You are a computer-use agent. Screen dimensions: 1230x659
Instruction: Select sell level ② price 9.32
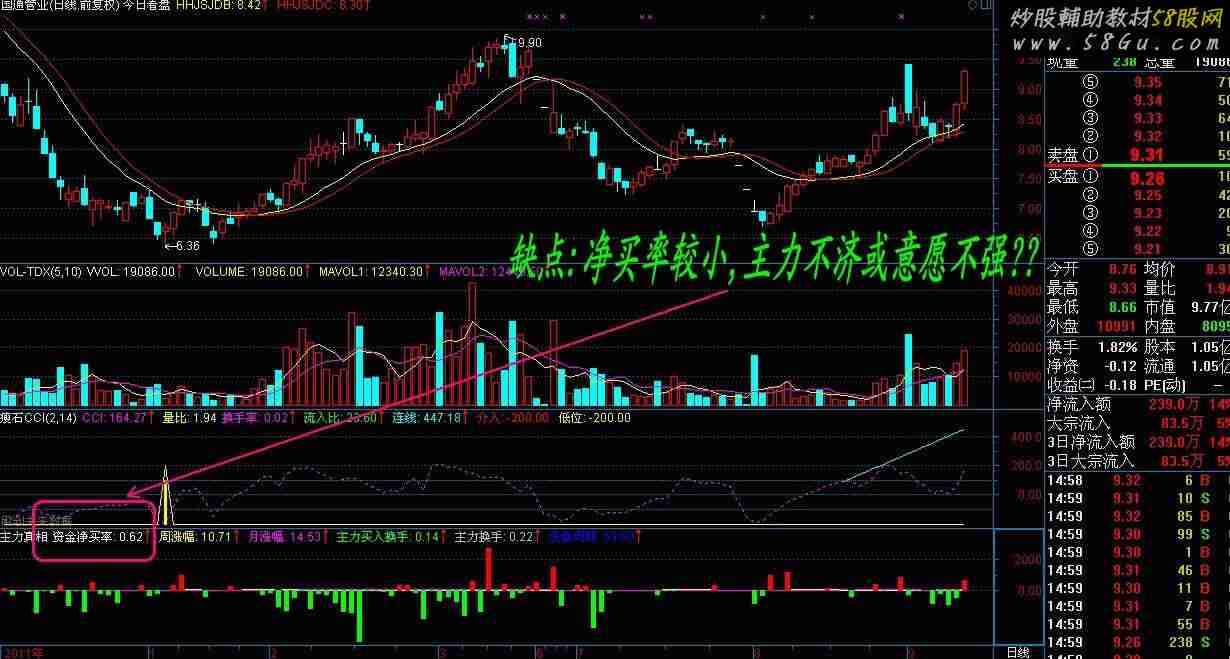pos(1147,136)
